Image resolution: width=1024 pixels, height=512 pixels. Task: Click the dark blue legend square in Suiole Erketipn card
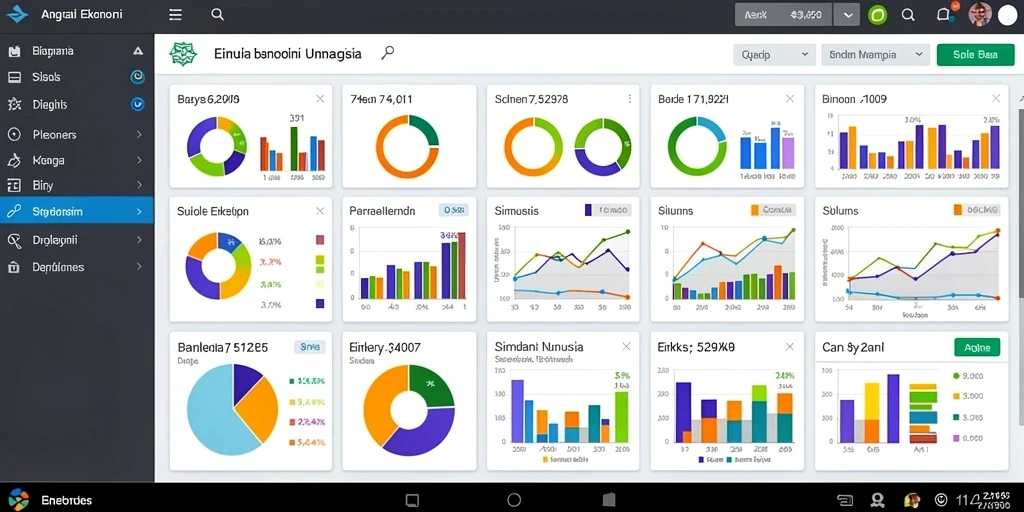click(319, 303)
